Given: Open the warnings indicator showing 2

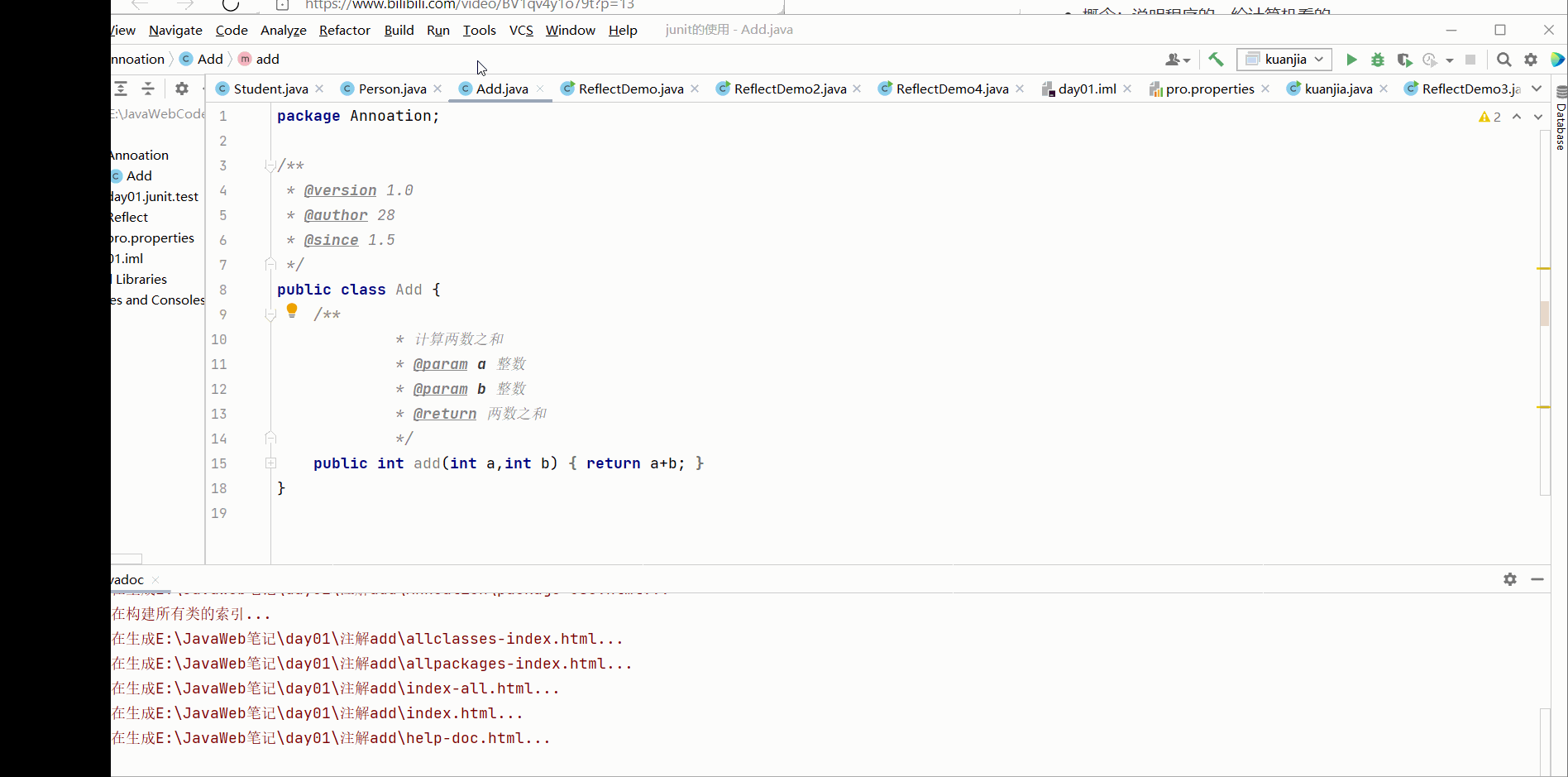Looking at the screenshot, I should [1490, 117].
